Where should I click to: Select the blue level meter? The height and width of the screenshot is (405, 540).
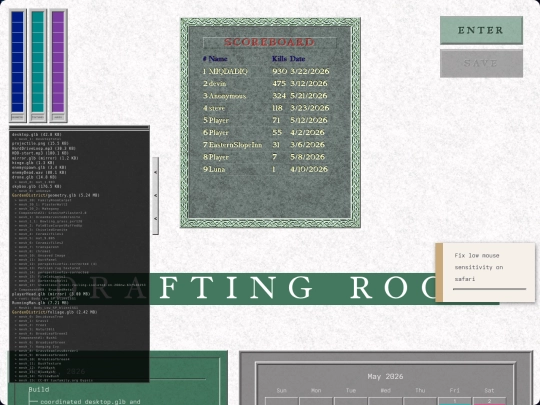[18, 65]
